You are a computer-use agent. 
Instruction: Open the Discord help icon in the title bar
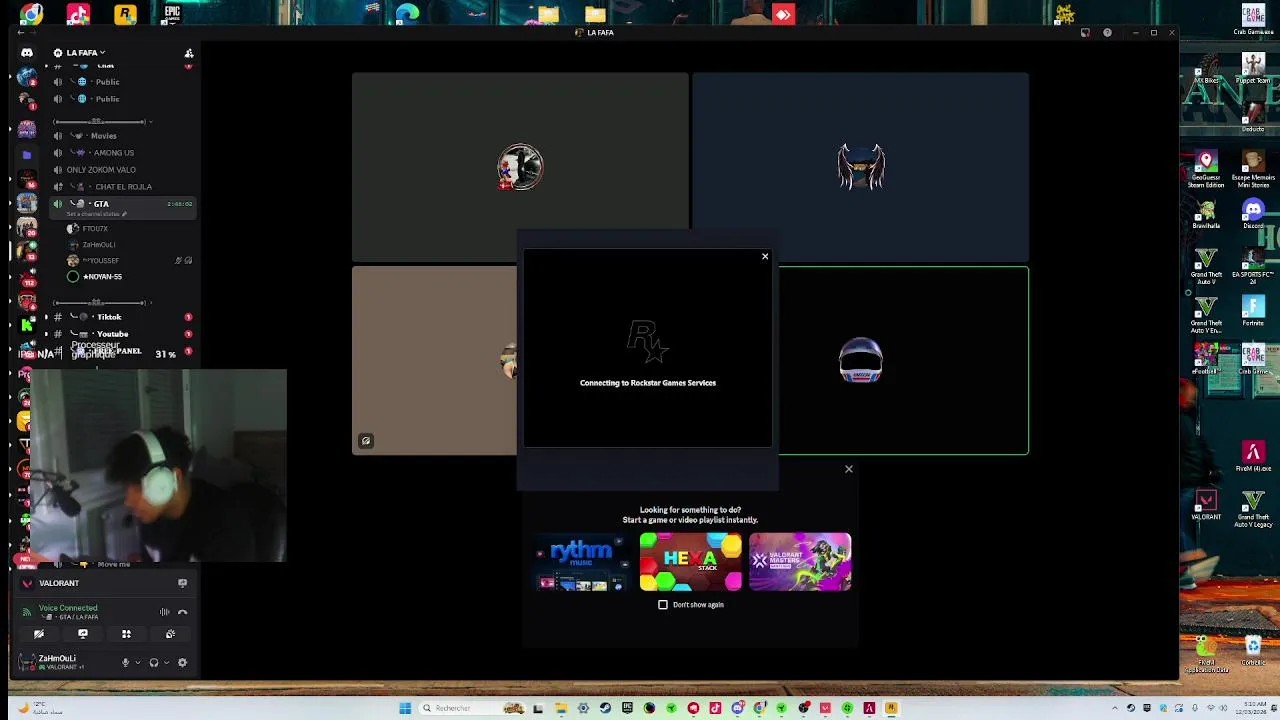(1107, 33)
